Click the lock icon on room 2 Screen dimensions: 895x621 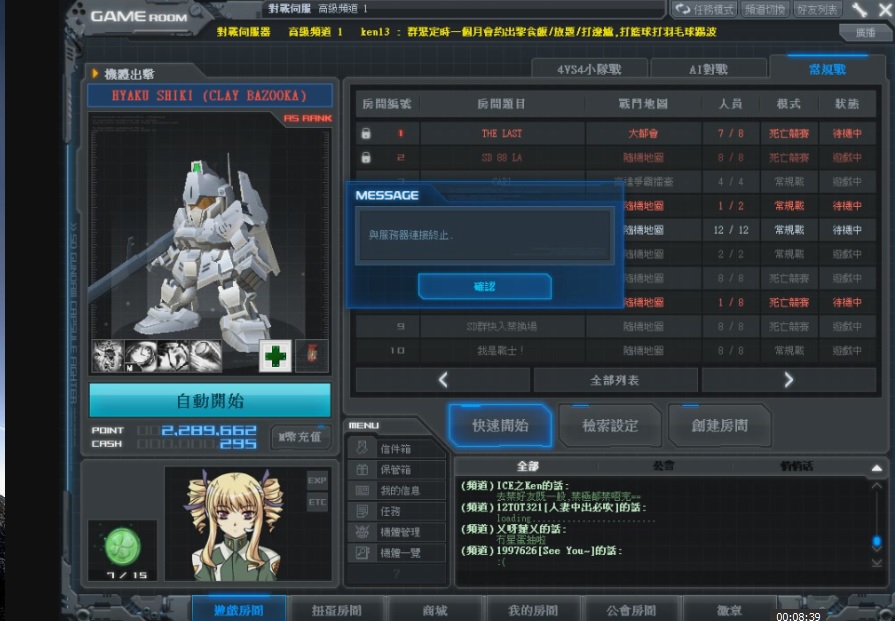tap(366, 158)
